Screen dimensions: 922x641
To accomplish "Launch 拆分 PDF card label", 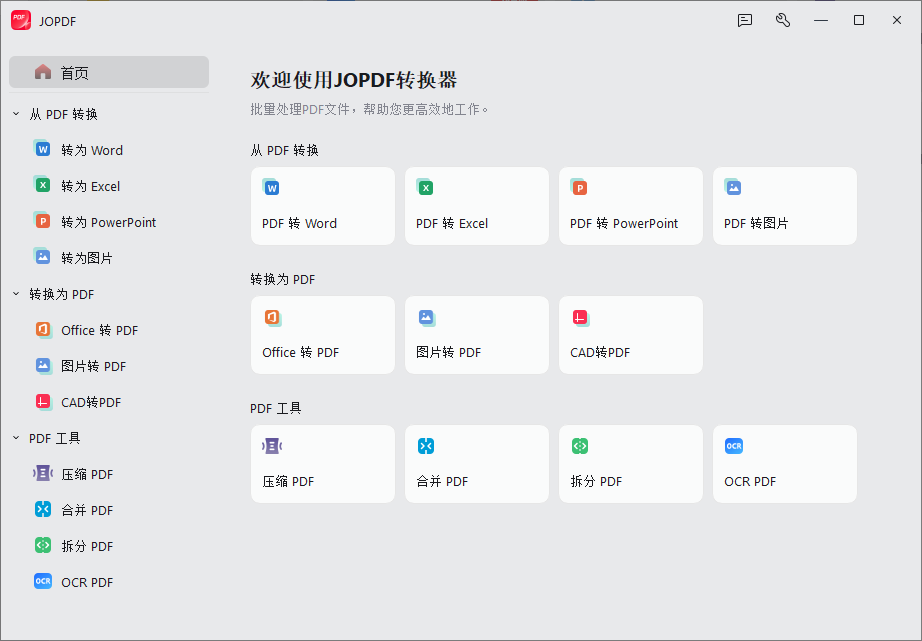I will click(596, 482).
